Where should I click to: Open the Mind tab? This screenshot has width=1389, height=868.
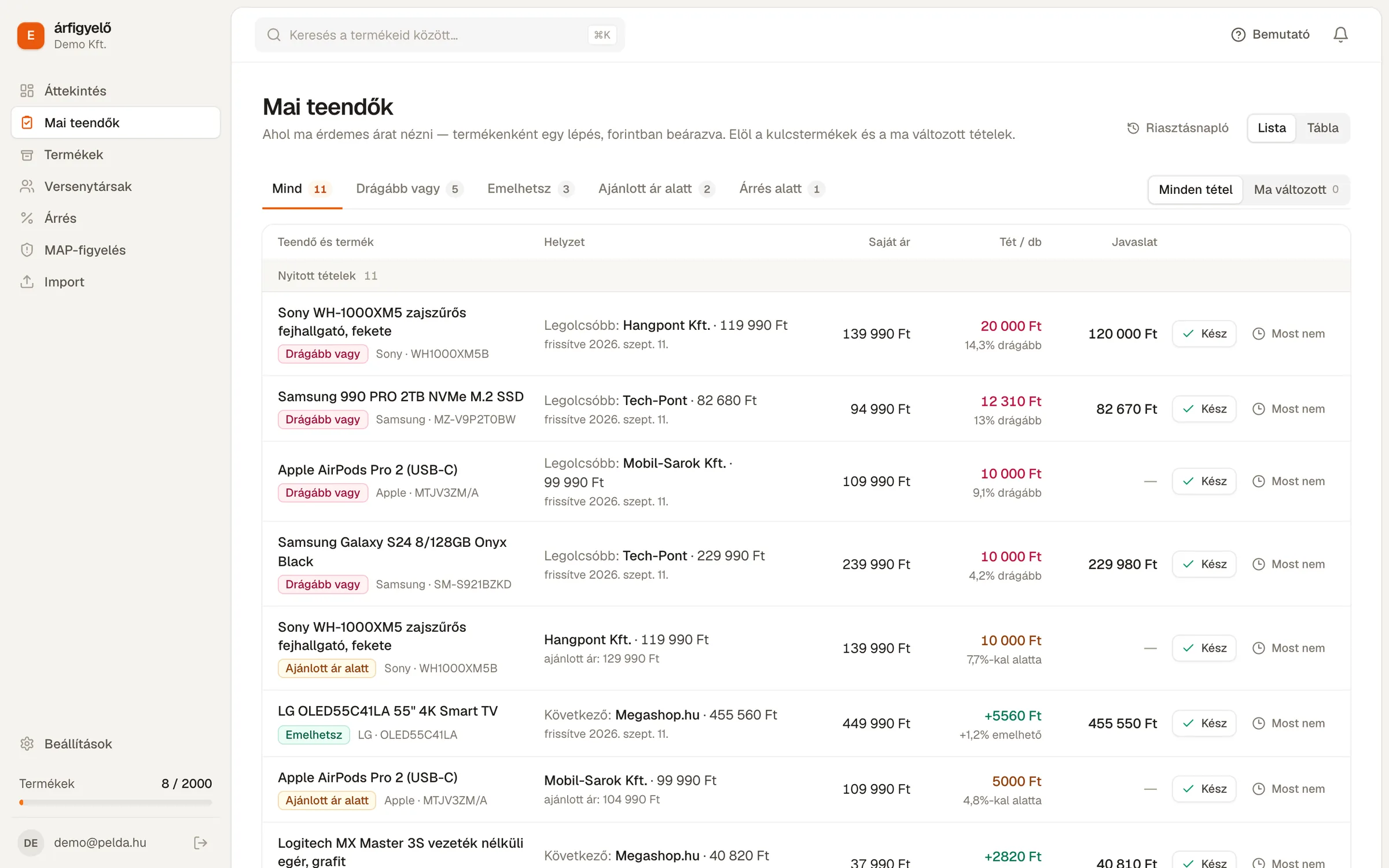pos(302,189)
